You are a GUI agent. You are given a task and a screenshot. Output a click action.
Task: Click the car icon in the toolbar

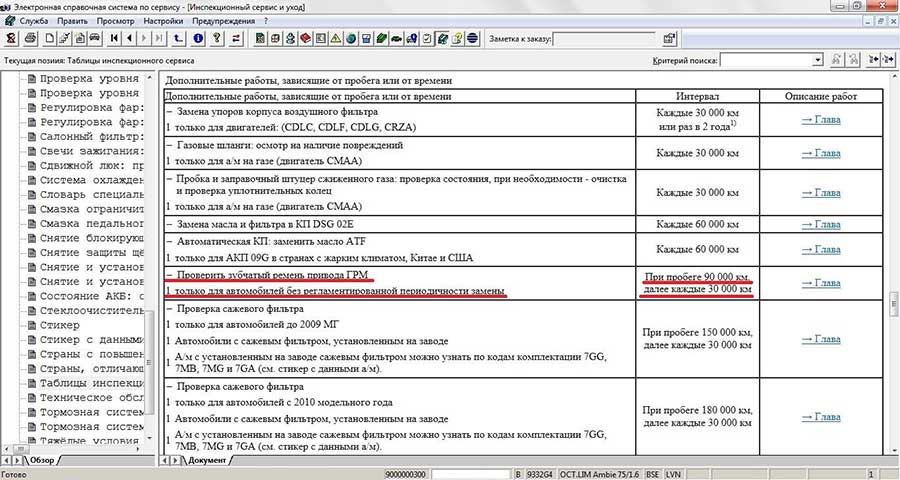pos(94,38)
